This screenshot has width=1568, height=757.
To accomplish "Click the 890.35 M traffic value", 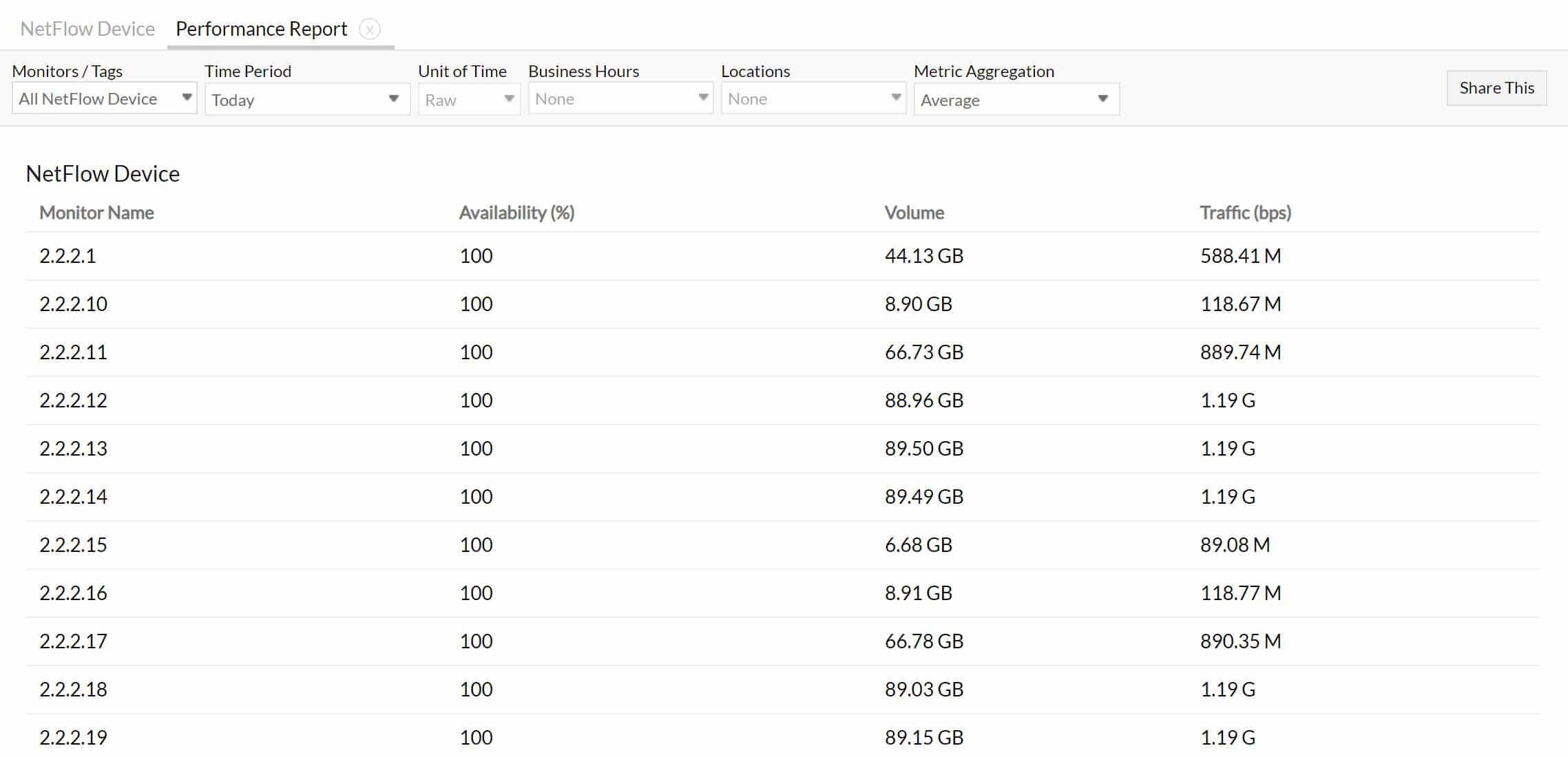I will click(x=1241, y=641).
